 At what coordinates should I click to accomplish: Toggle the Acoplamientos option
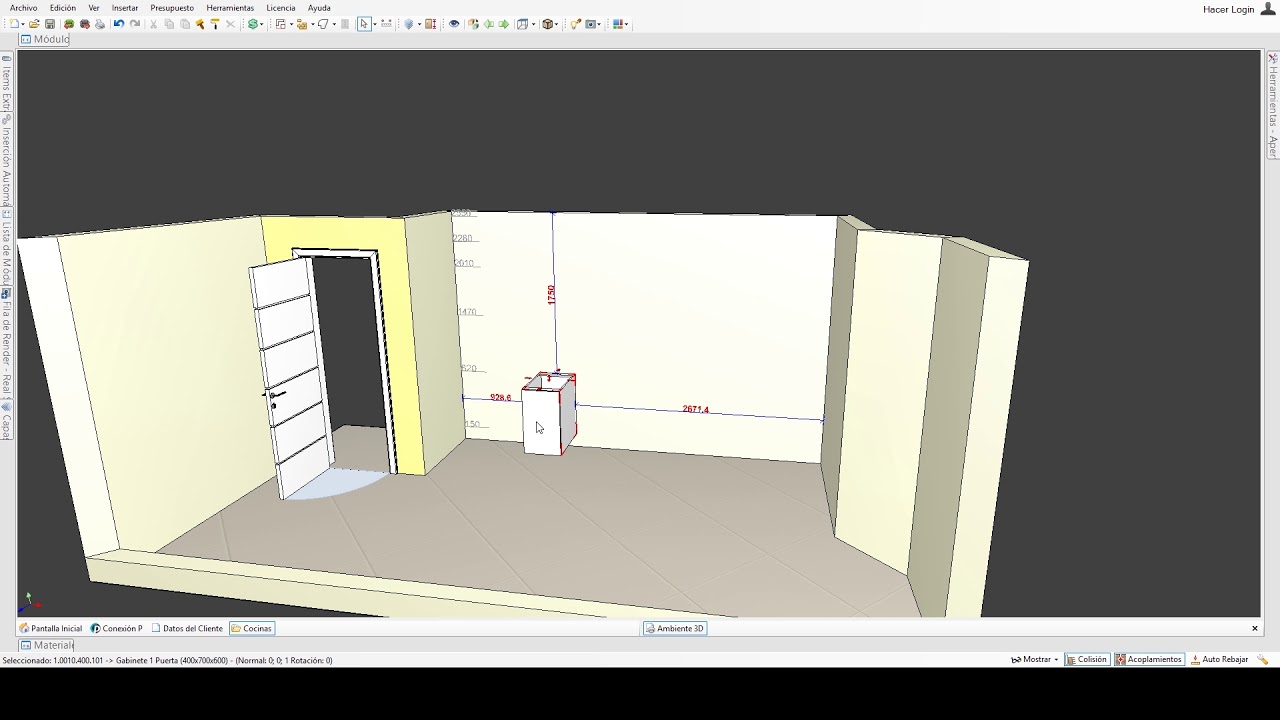pos(1149,660)
